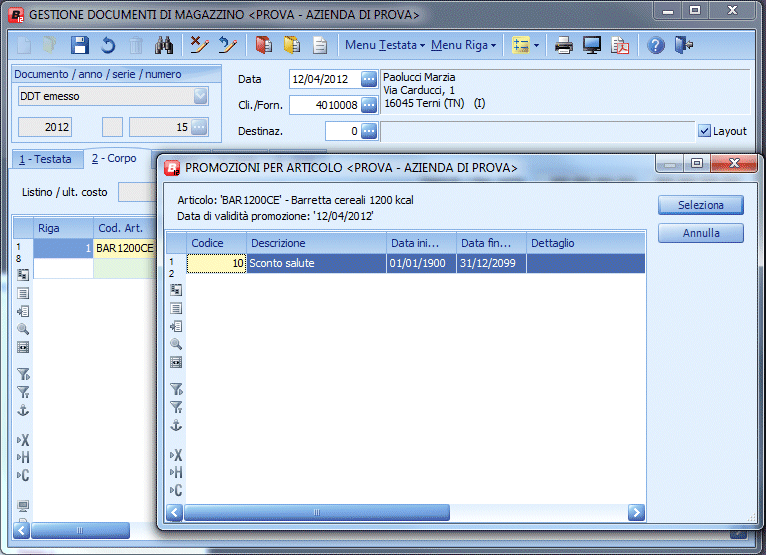Expand the yellow list tool dropdown arrow

[x=536, y=45]
